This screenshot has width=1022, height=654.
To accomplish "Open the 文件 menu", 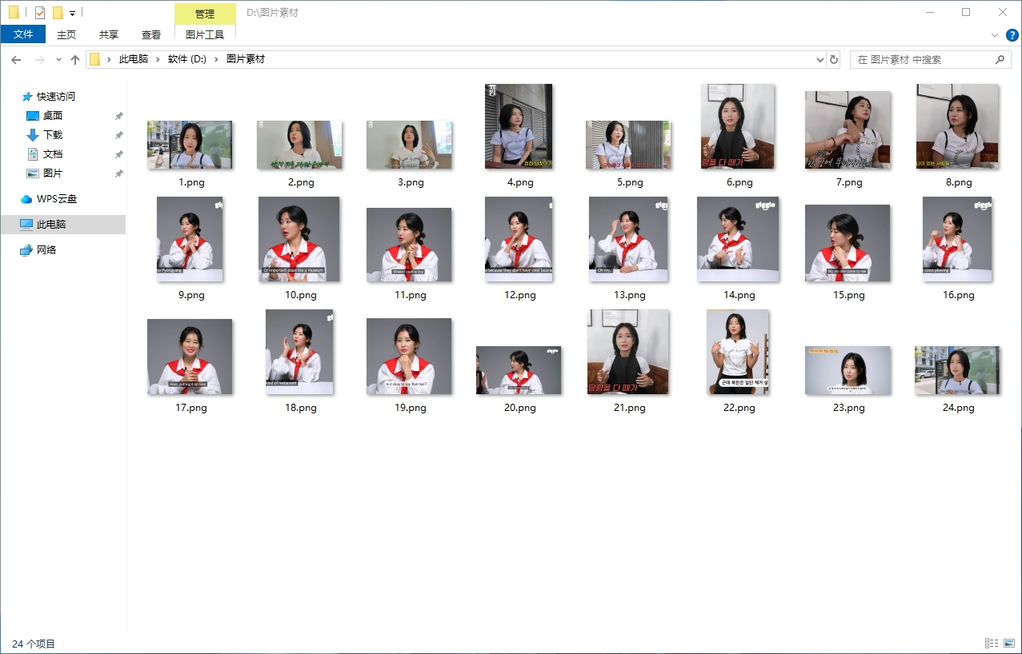I will [x=23, y=35].
